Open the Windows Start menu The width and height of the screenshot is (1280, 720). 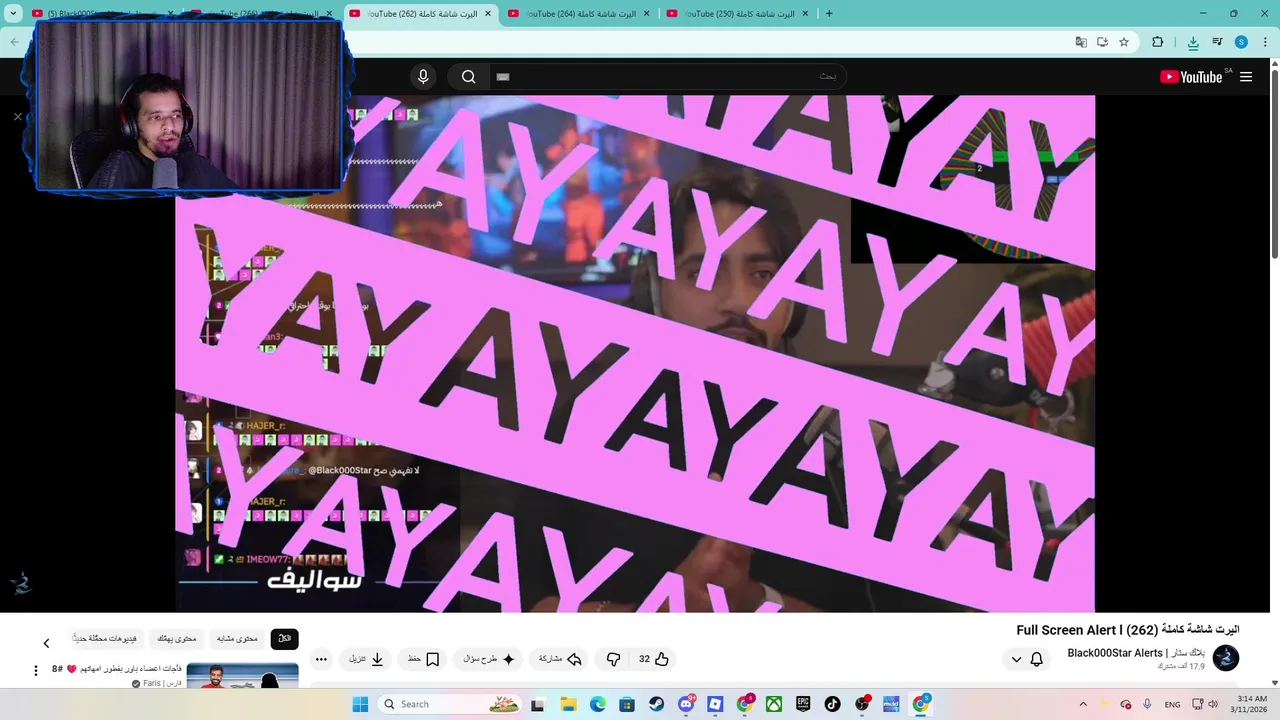(360, 704)
